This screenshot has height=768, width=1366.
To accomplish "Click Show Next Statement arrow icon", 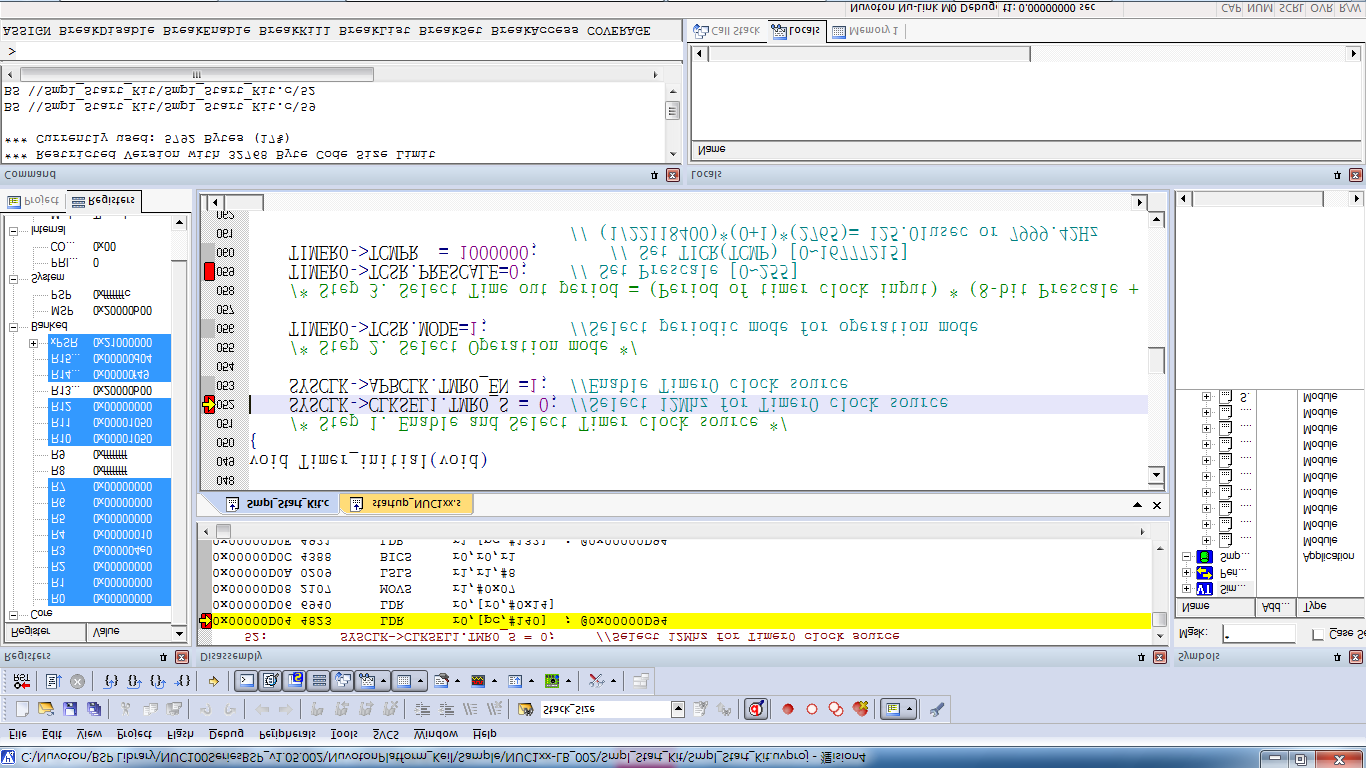I will (213, 681).
